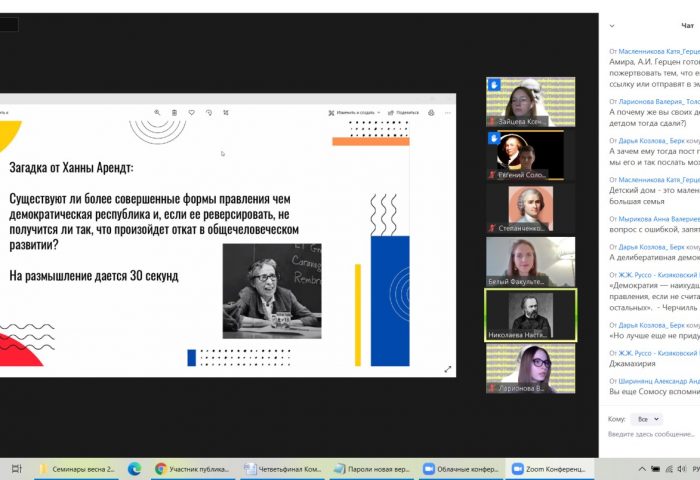Screen dimensions: 700x480
Task: Switch to 'Семинары весна' folder in taskbar
Action: coord(78,468)
